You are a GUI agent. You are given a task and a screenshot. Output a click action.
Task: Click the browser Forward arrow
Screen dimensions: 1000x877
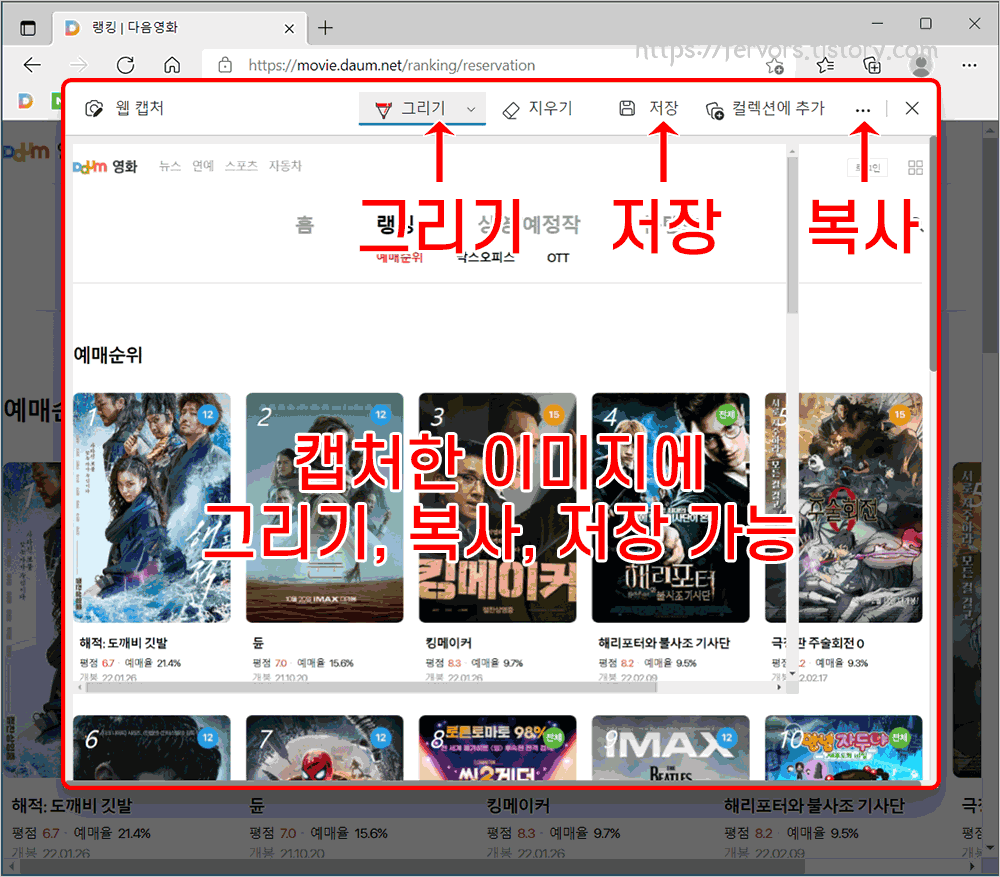click(x=78, y=65)
